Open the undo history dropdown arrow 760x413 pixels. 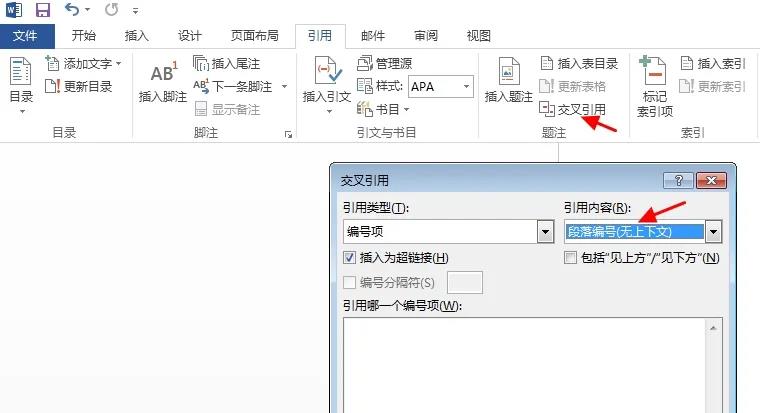[x=88, y=10]
